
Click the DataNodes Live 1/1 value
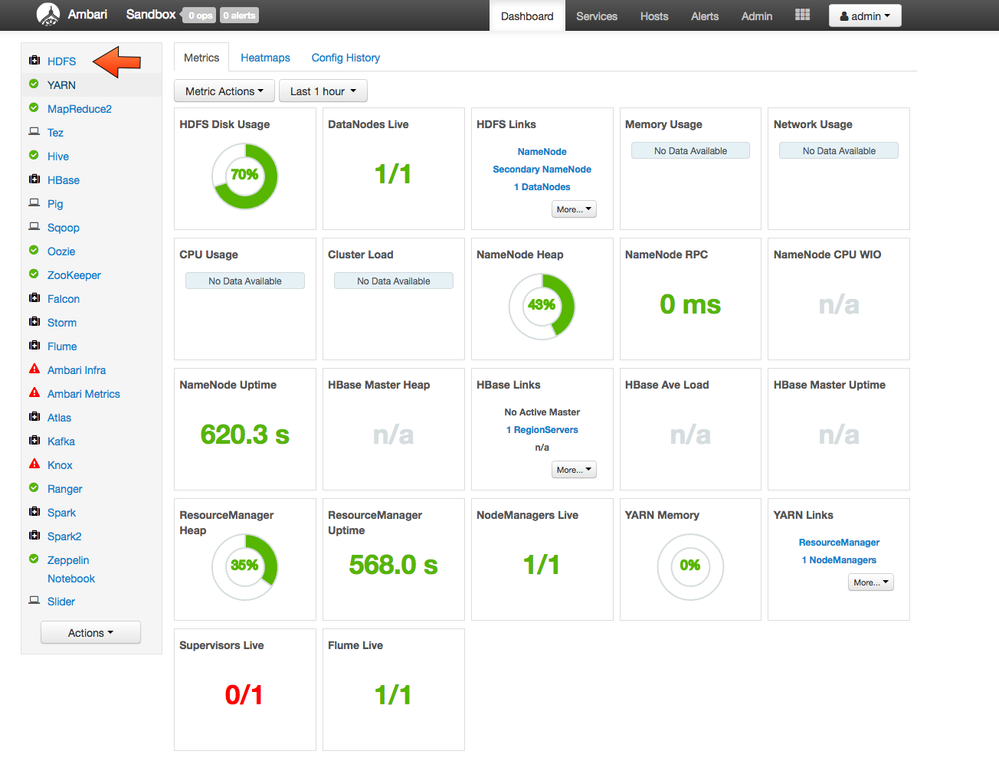(x=393, y=174)
